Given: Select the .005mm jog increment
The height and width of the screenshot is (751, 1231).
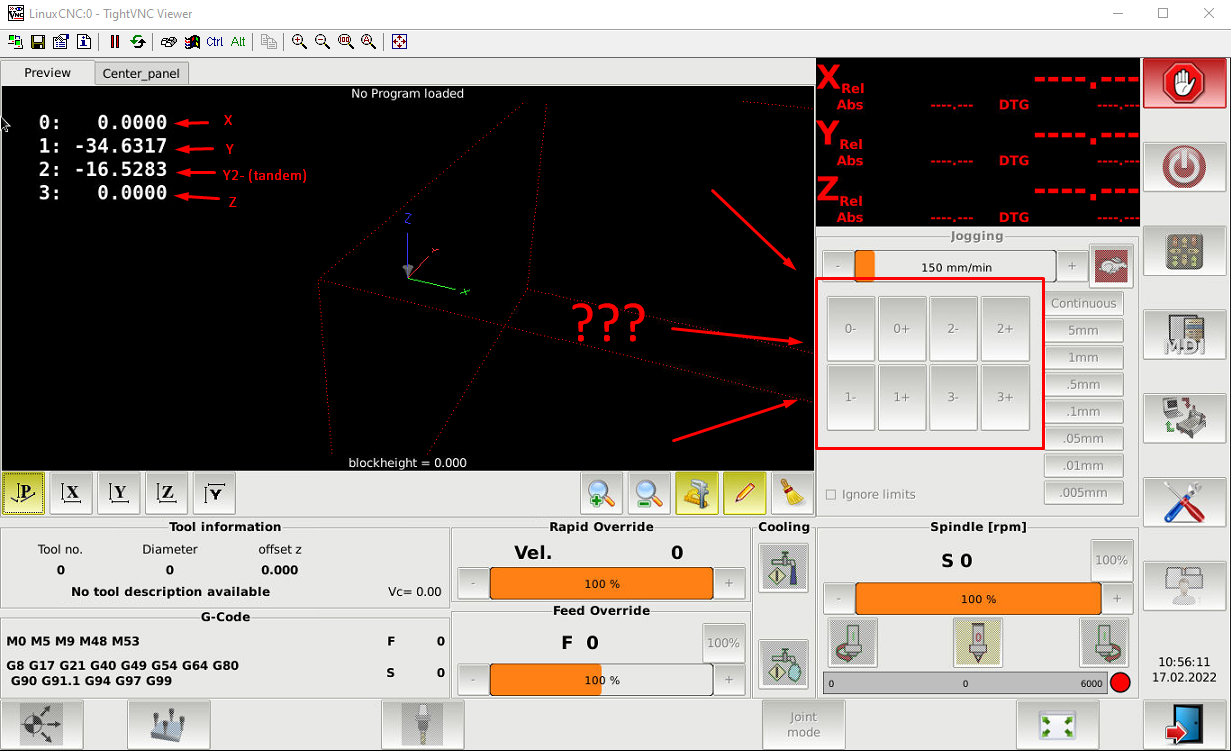Looking at the screenshot, I should pos(1083,492).
